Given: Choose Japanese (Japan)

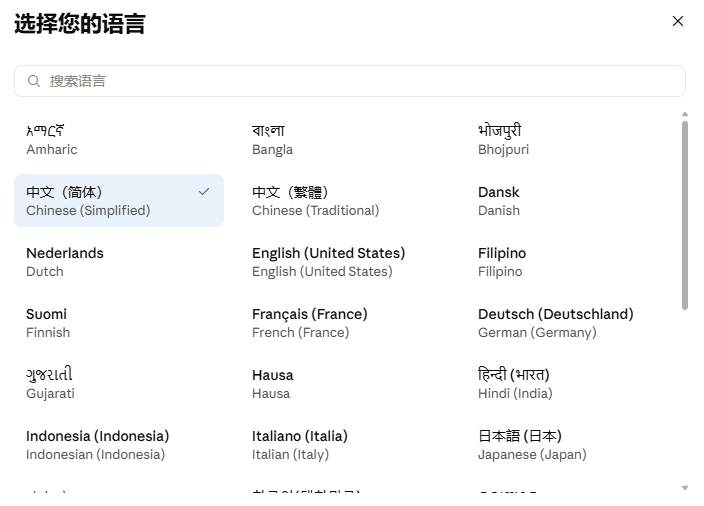Looking at the screenshot, I should click(x=571, y=445).
